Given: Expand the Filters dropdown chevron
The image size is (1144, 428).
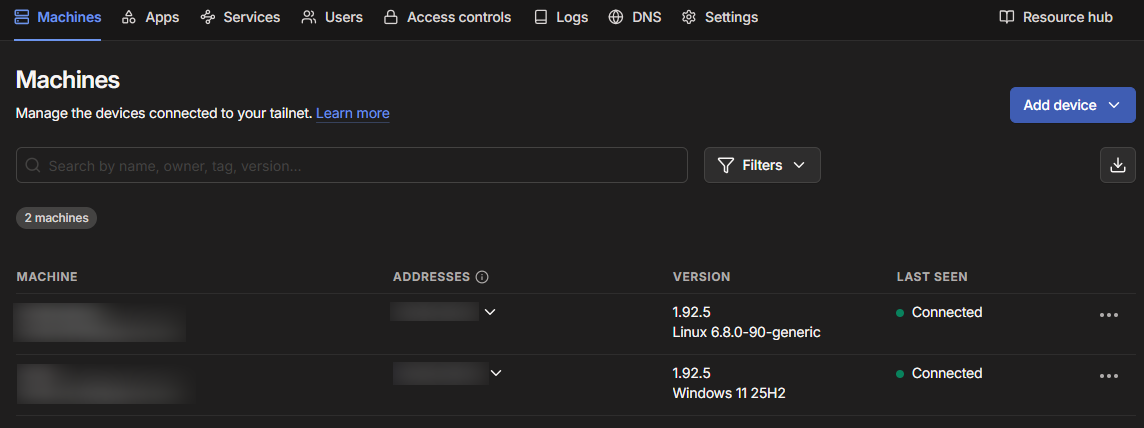Looking at the screenshot, I should [799, 165].
